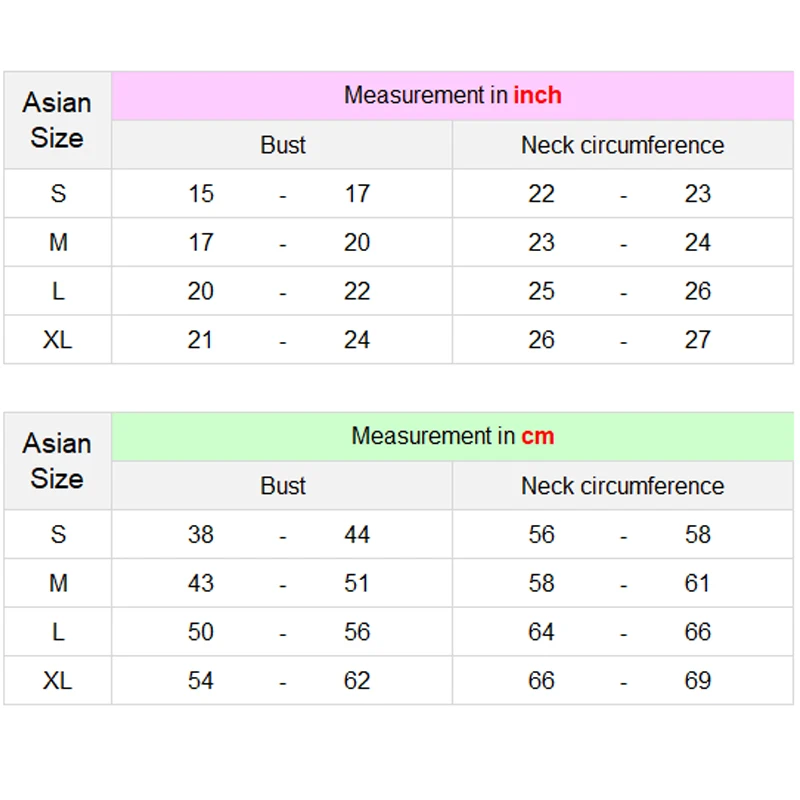The height and width of the screenshot is (800, 800).
Task: Click the L size row in inch table
Action: (58, 291)
